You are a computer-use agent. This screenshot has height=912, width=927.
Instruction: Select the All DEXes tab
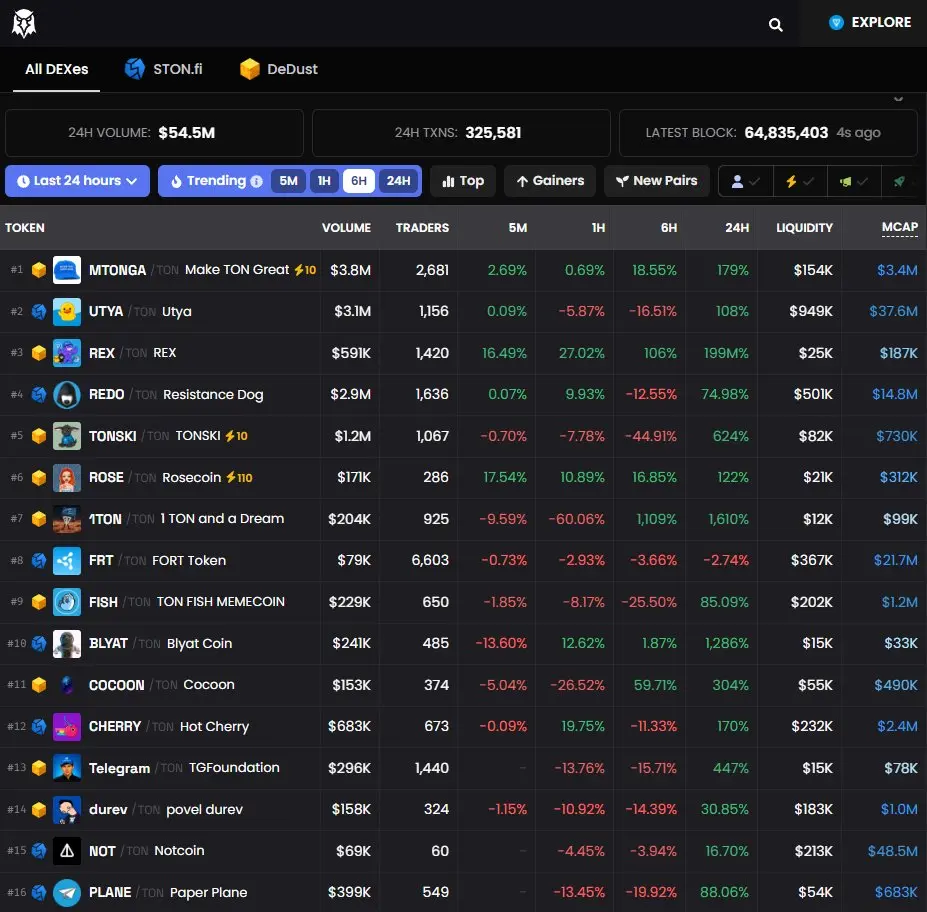point(56,69)
